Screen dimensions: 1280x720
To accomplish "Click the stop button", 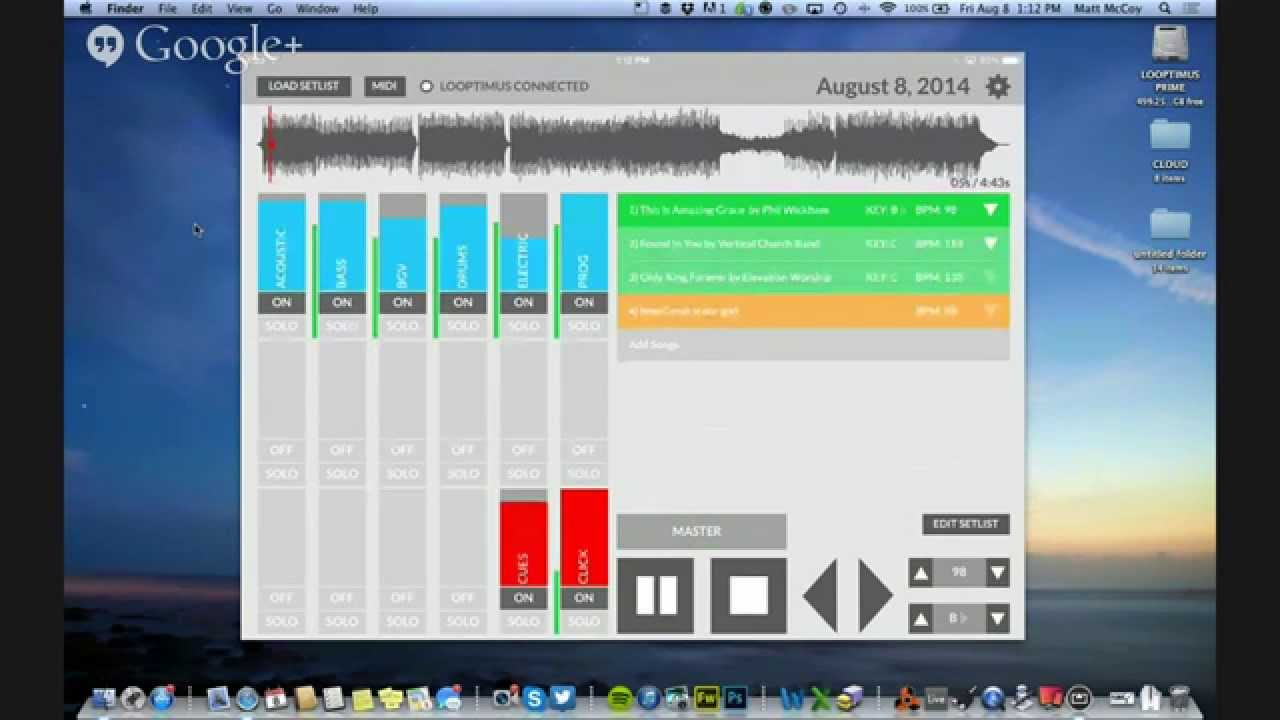I will (748, 596).
